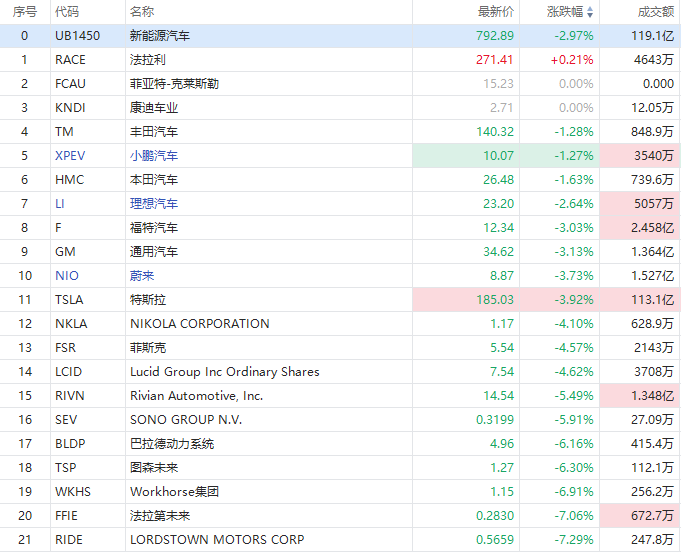Select 菲斯克 name cell
The image size is (681, 552).
[148, 347]
